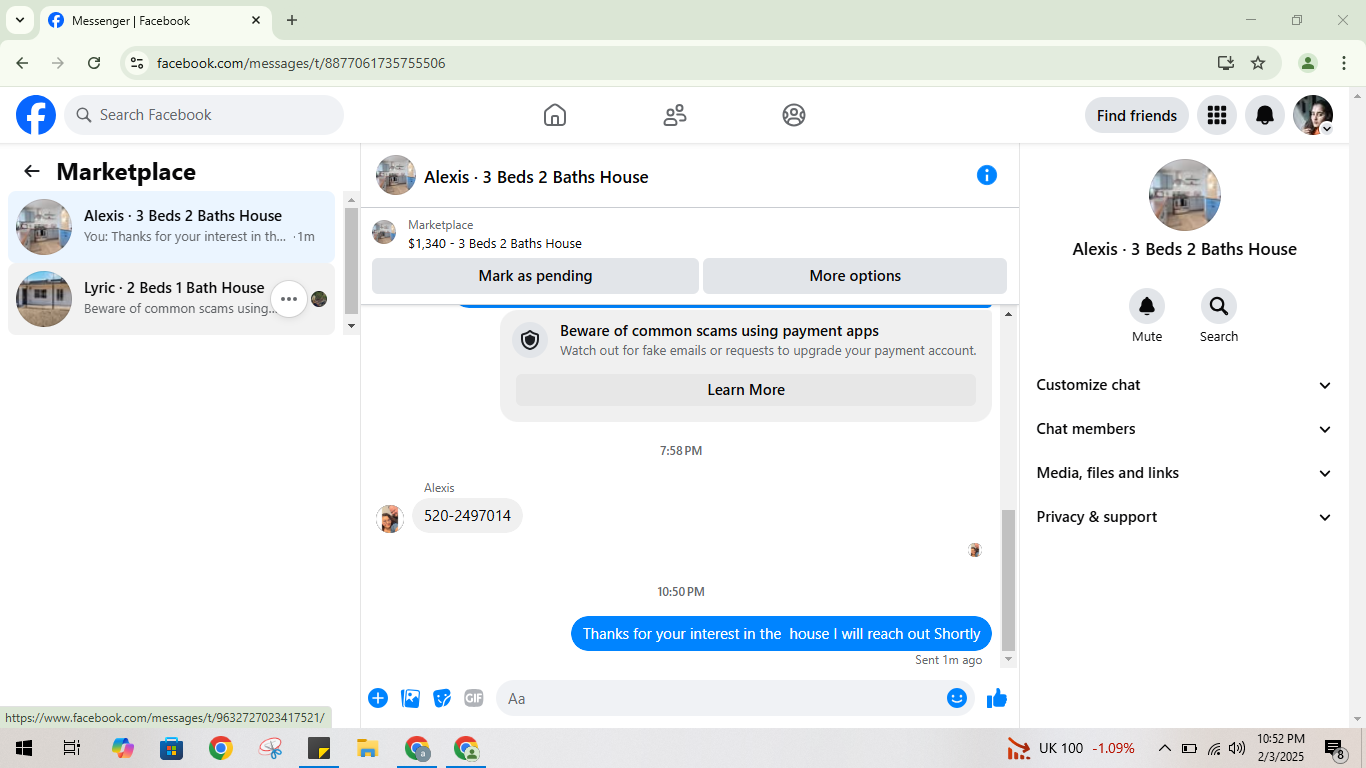This screenshot has height=768, width=1366.
Task: Open the Chrome profile icon
Action: coord(1307,63)
